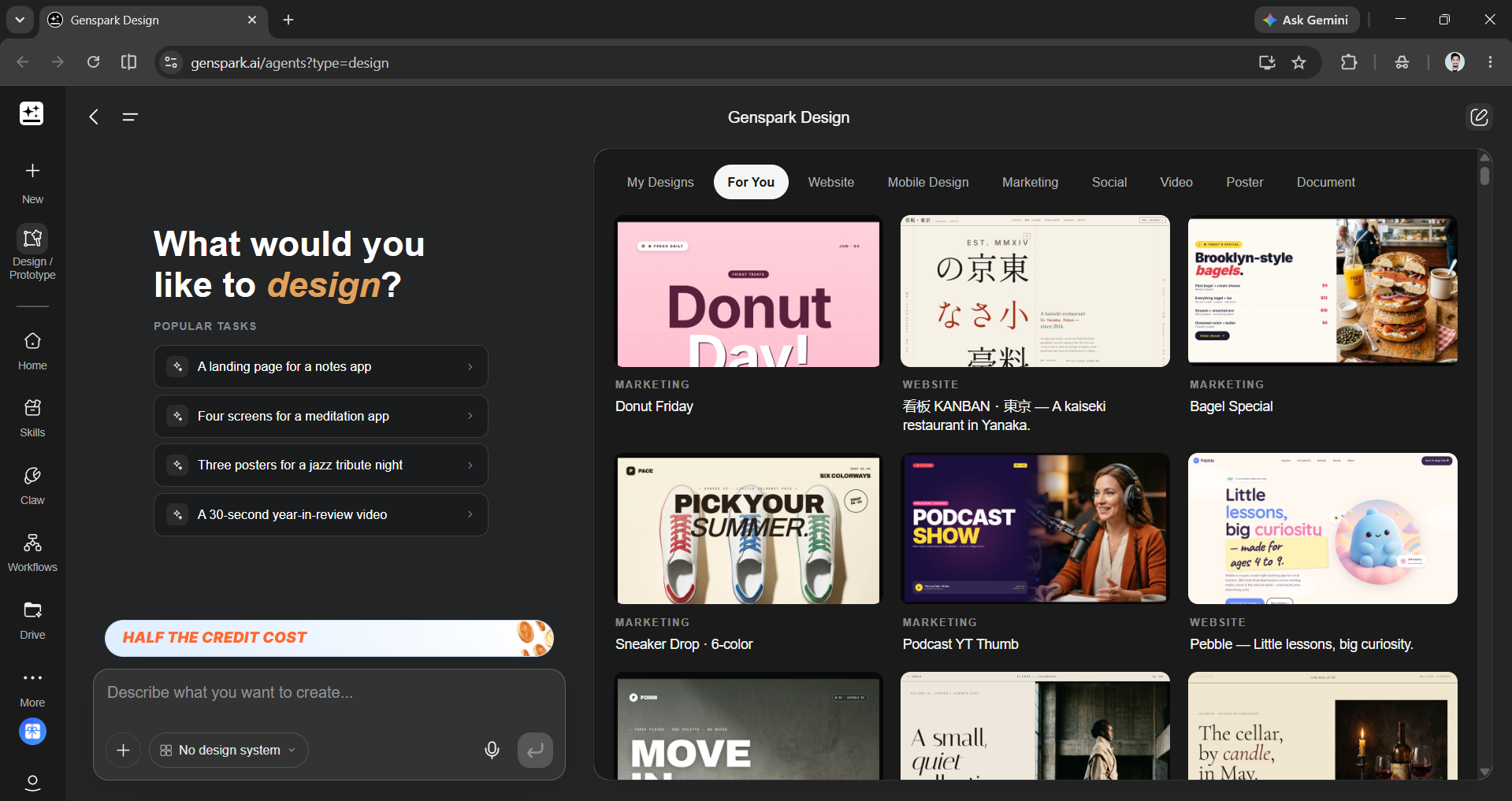The height and width of the screenshot is (801, 1512).
Task: Open the Podcast YT Thumb thumbnail
Action: [x=1035, y=528]
